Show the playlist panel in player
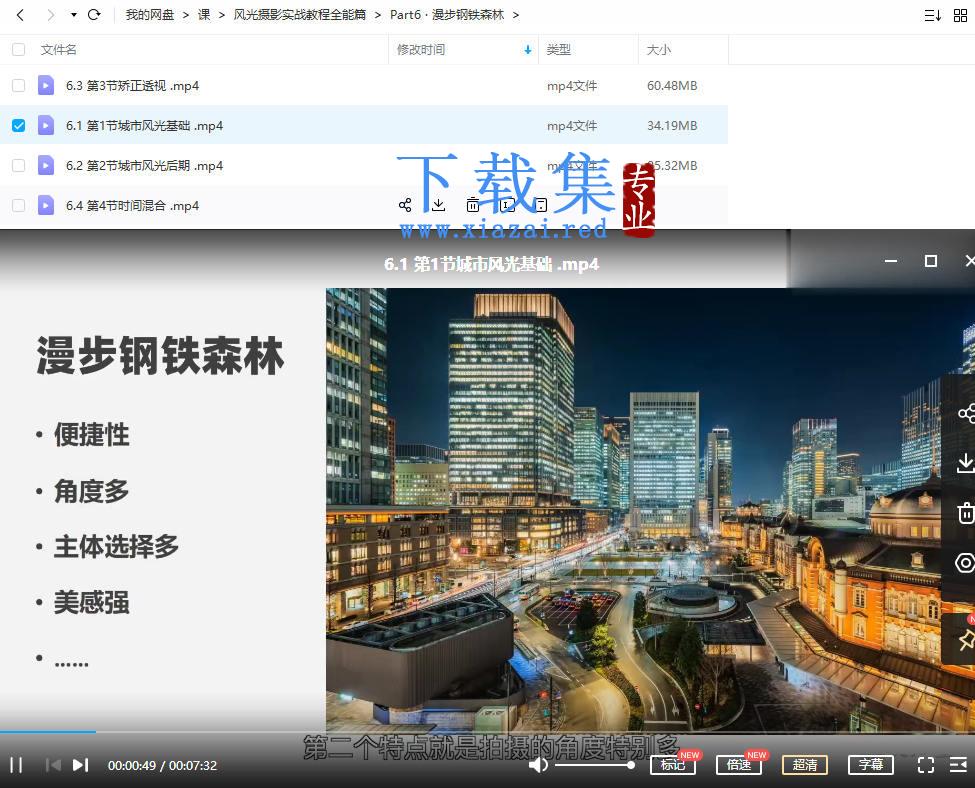Viewport: 975px width, 788px height. [x=959, y=765]
